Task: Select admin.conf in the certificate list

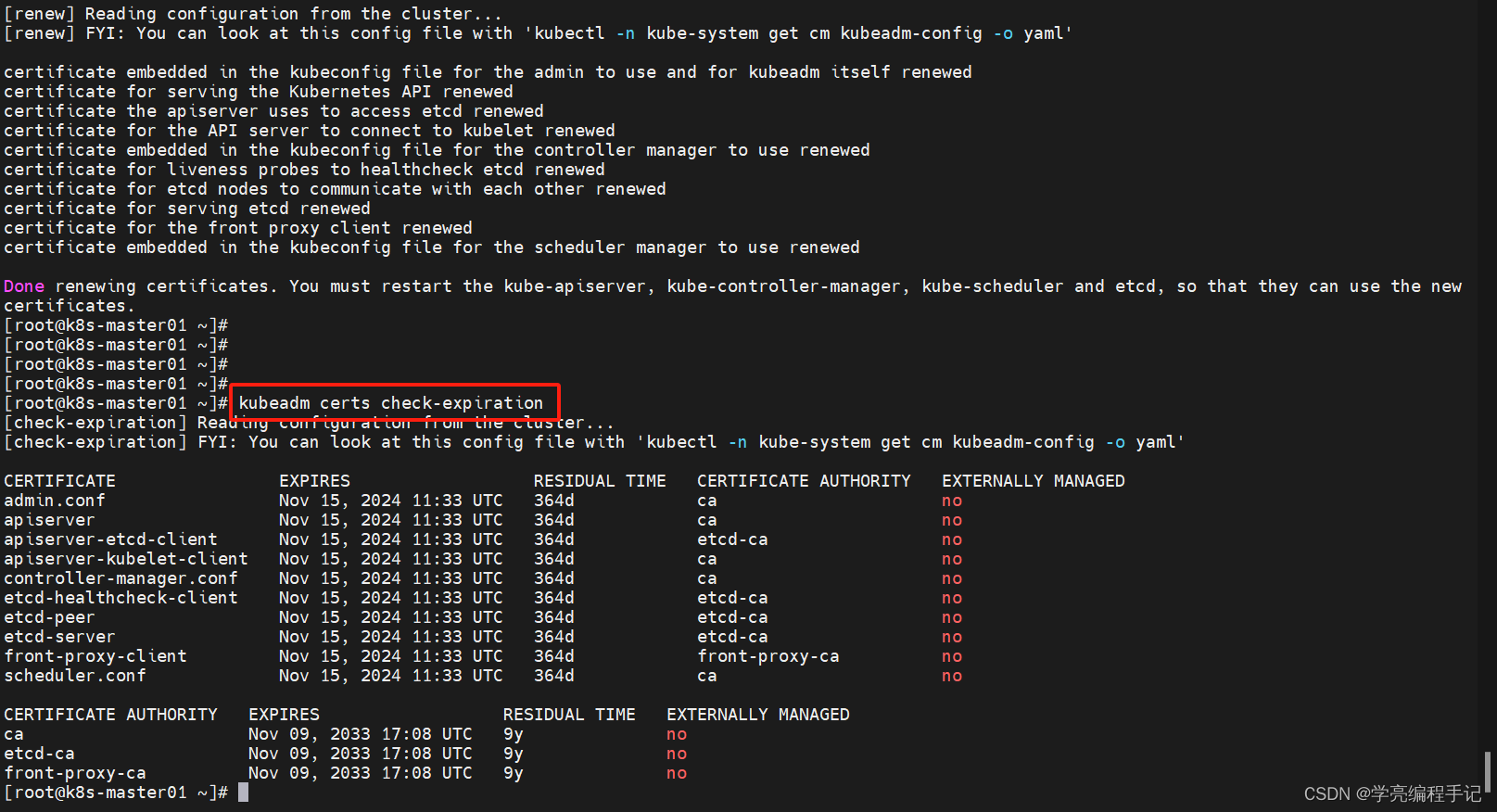Action: [55, 501]
